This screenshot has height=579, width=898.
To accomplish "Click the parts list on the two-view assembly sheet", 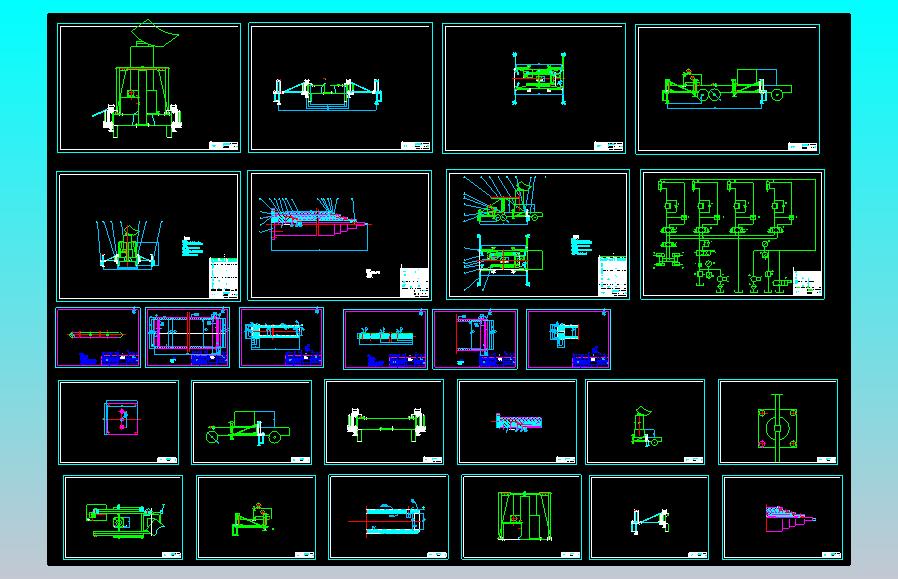I will pyautogui.click(x=612, y=276).
